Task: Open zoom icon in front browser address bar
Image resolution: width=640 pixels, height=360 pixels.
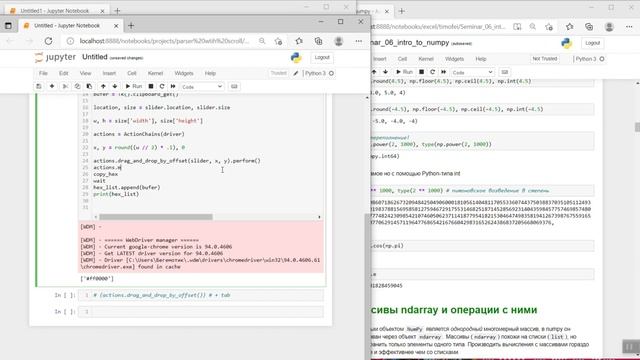Action: (262, 41)
